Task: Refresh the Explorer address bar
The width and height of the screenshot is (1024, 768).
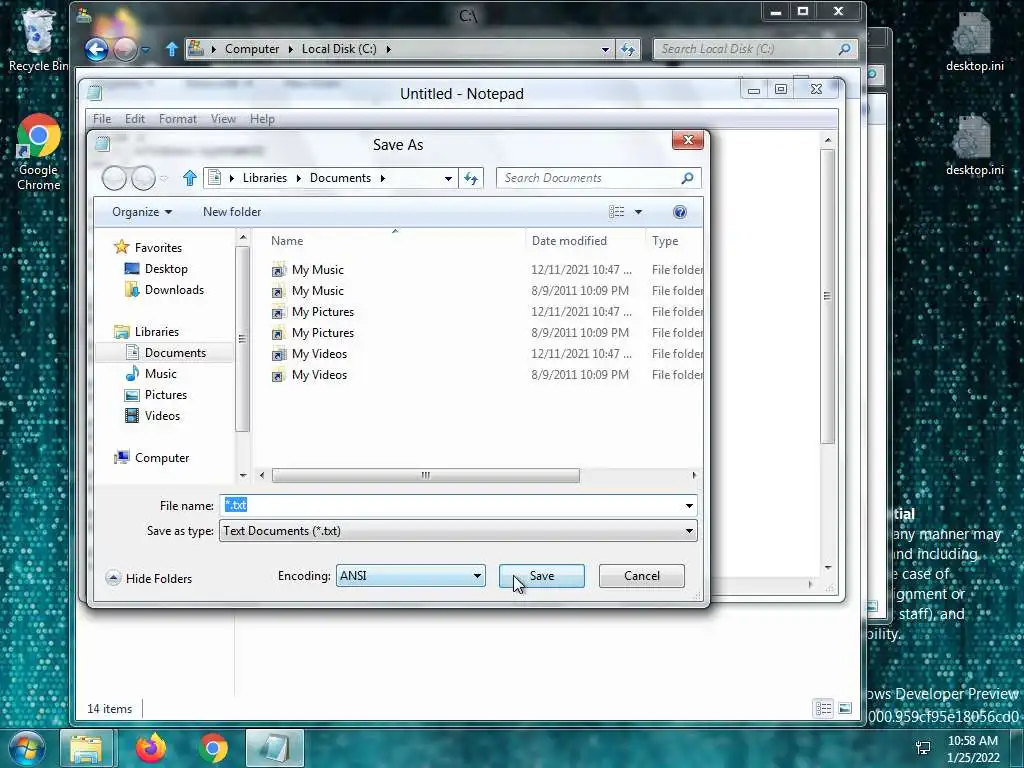Action: click(628, 49)
